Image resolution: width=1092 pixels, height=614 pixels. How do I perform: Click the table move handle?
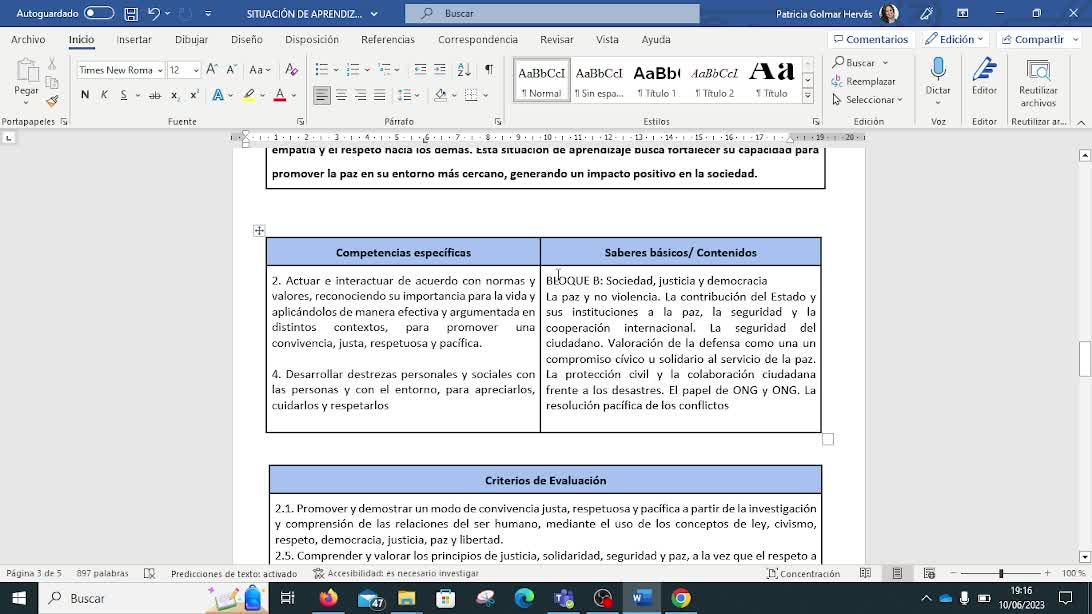tap(259, 230)
